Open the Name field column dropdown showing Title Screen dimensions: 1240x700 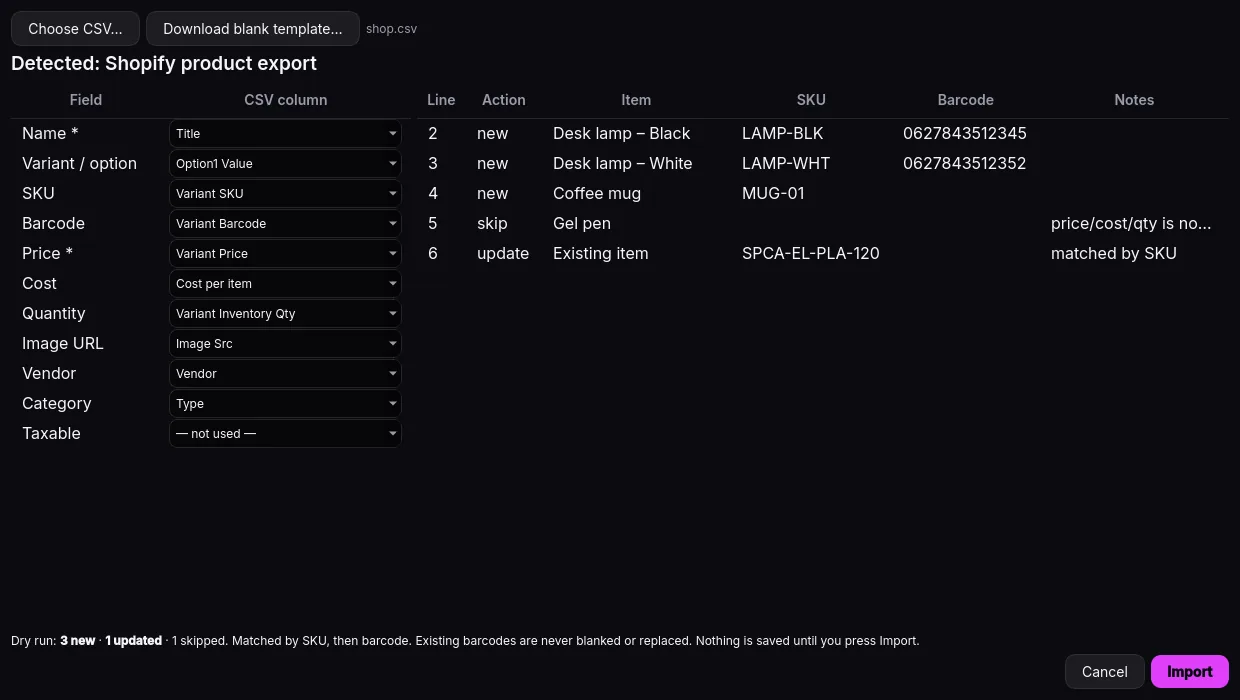(x=285, y=134)
